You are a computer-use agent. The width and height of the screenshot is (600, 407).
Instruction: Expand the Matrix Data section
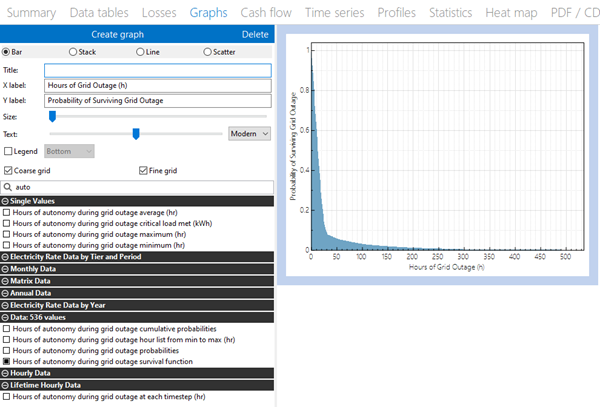6,282
